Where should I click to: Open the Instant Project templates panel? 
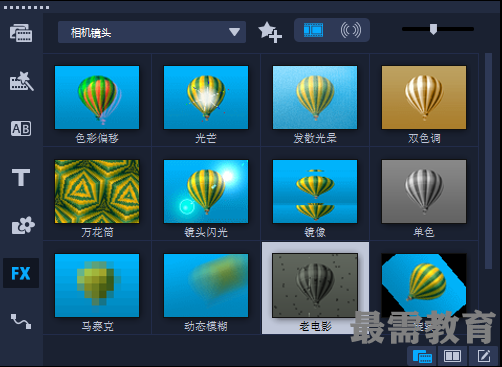[x=21, y=81]
